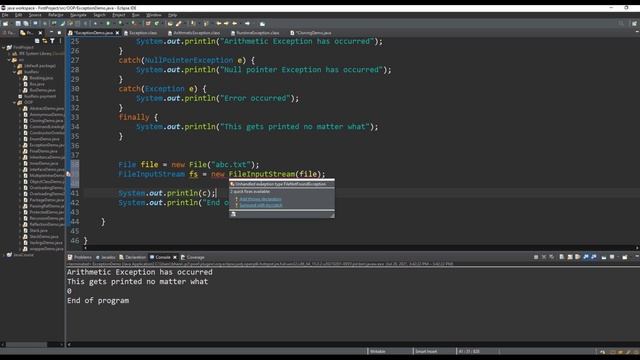Expand JRE System Library node
The width and height of the screenshot is (640, 360).
click(9, 53)
